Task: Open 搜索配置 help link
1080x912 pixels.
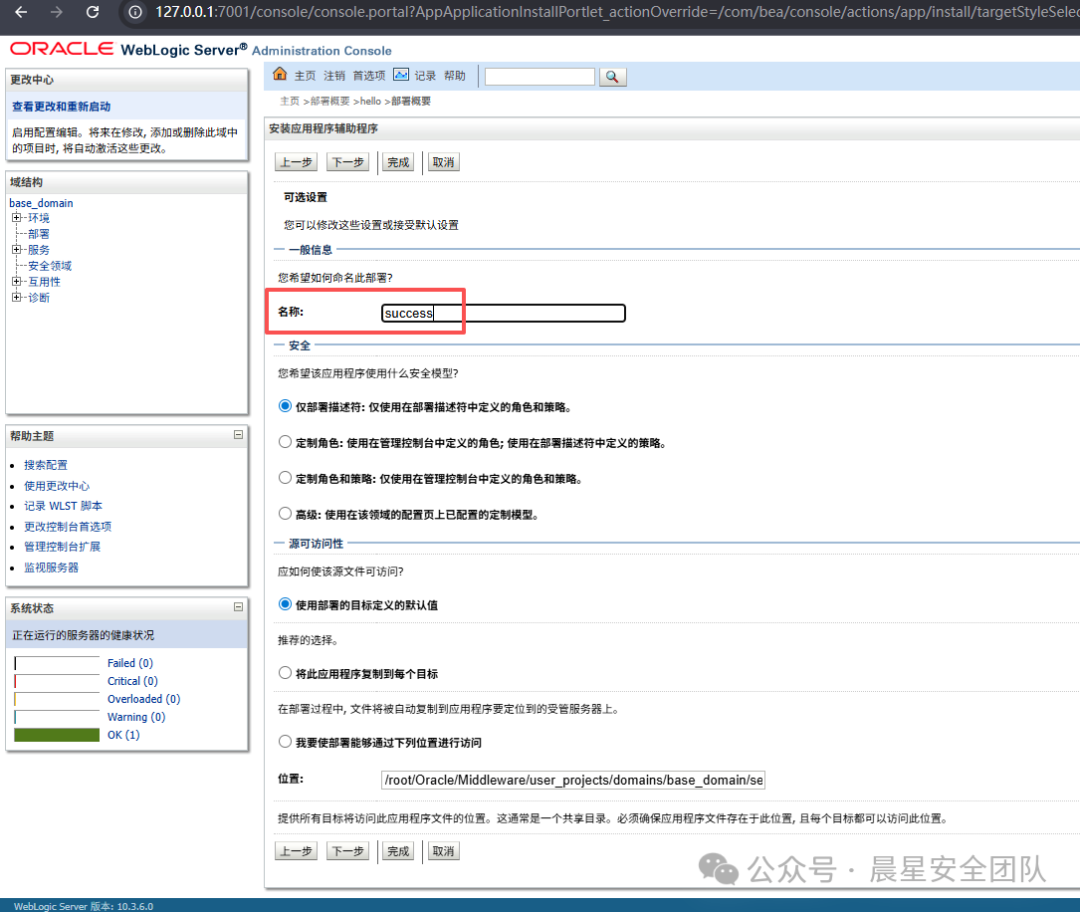Action: pos(46,465)
